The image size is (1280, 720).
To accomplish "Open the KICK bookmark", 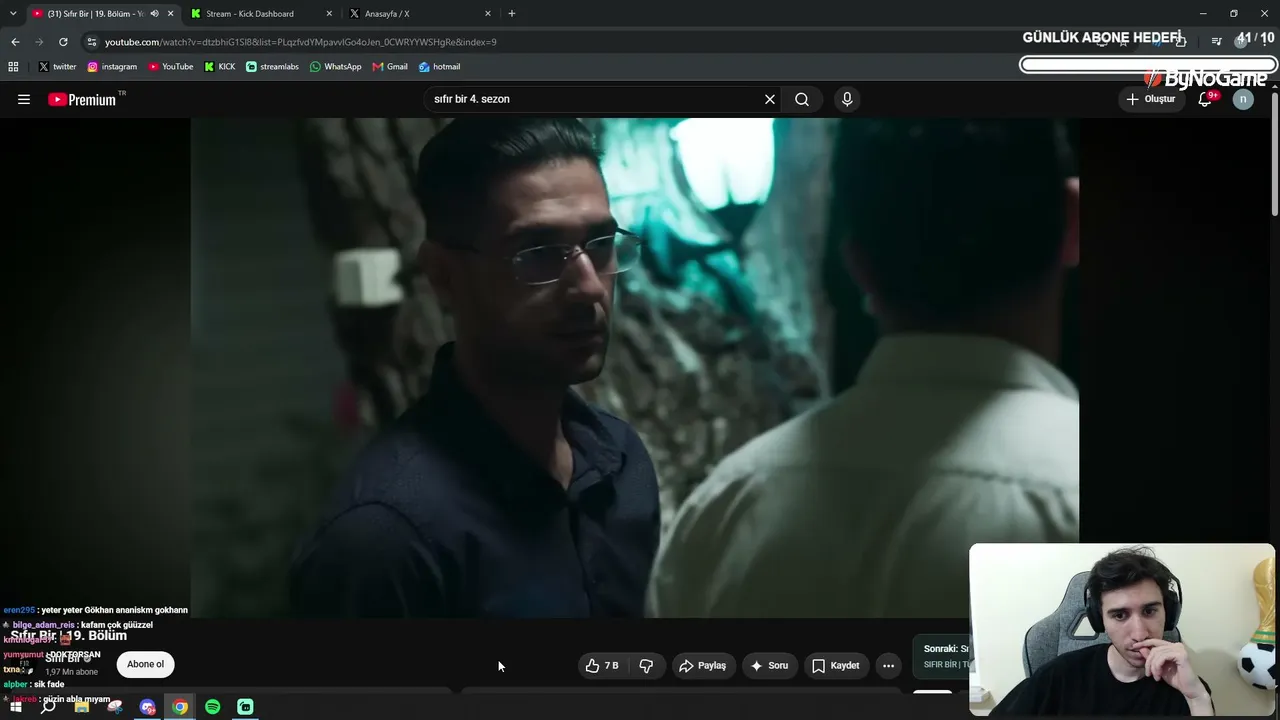I will [220, 67].
